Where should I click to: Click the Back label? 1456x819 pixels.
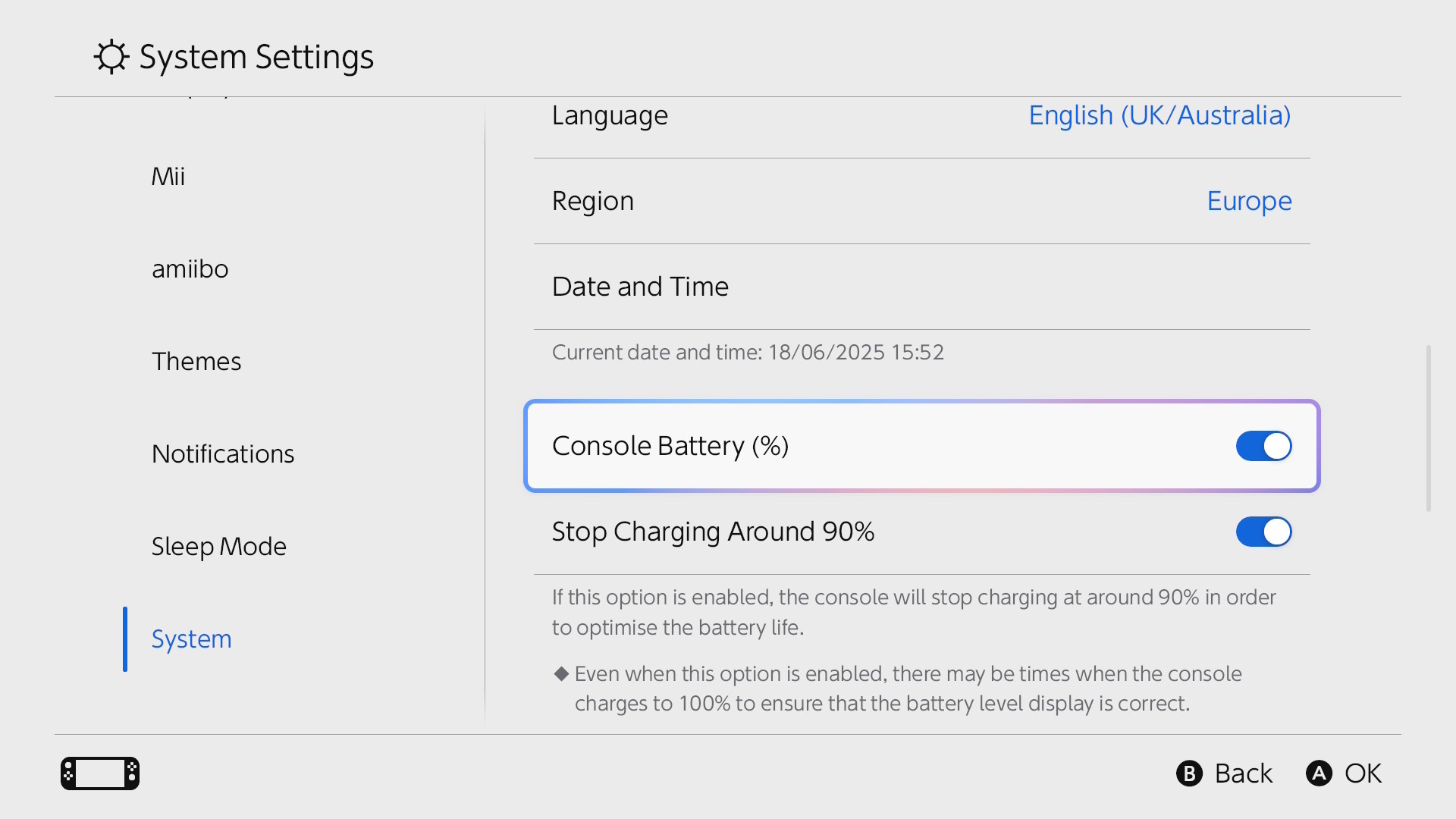point(1243,773)
